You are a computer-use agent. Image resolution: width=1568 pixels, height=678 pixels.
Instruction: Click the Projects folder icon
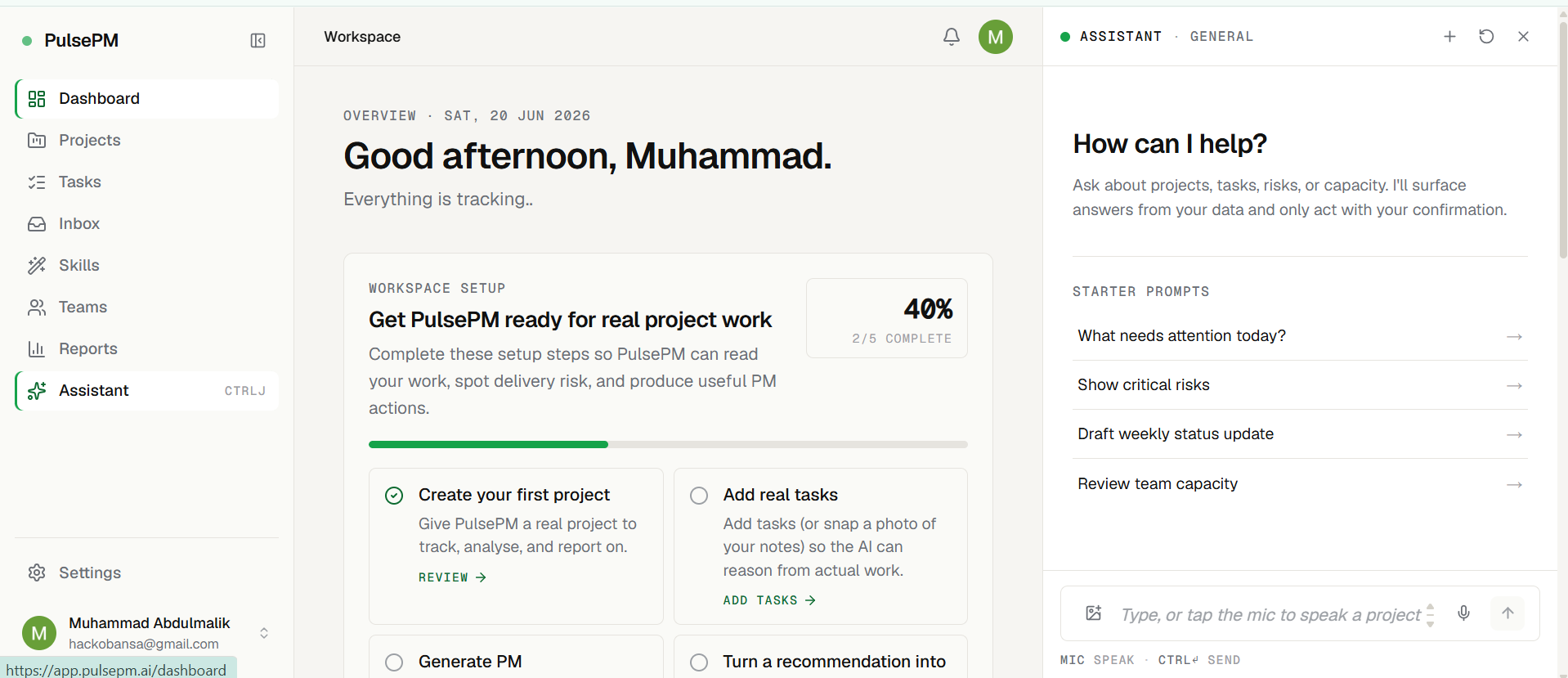pos(37,141)
